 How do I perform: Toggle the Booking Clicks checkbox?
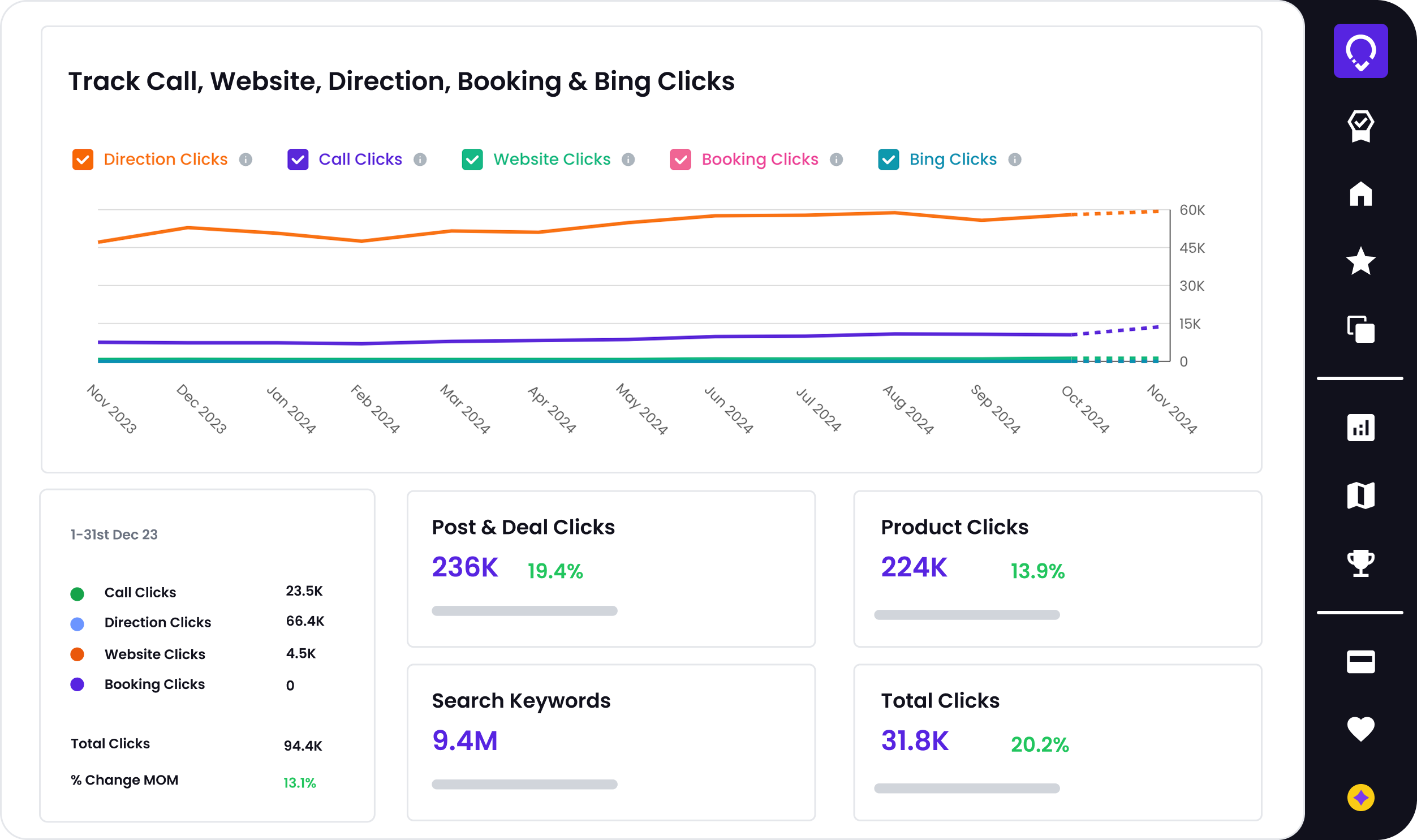click(x=680, y=160)
